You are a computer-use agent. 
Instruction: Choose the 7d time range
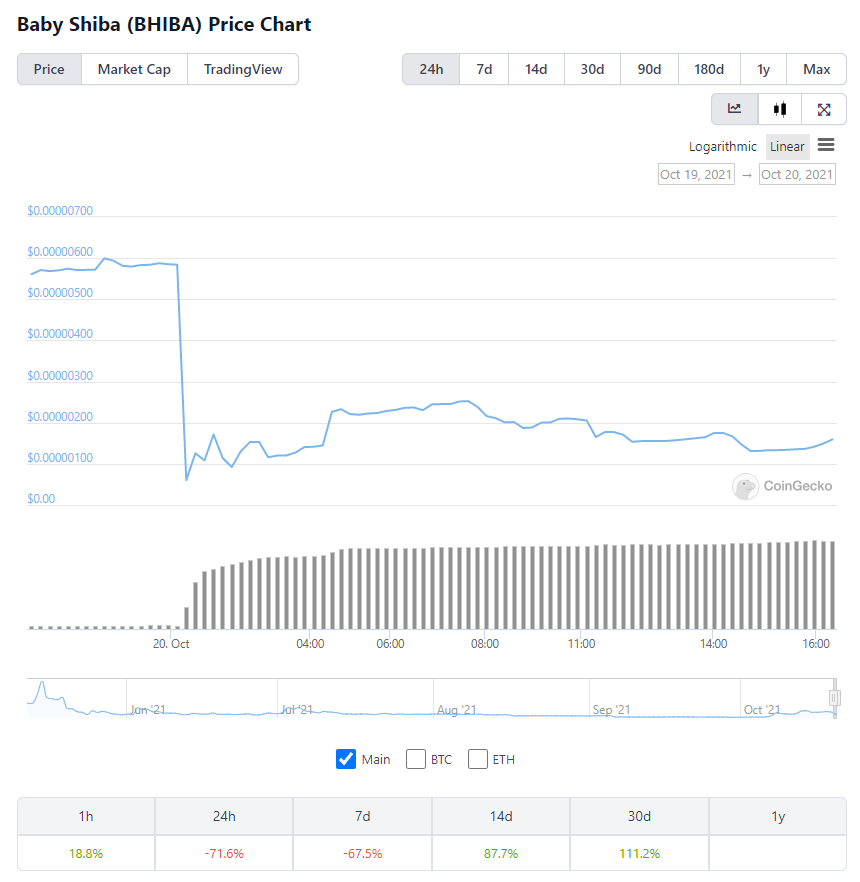(484, 69)
